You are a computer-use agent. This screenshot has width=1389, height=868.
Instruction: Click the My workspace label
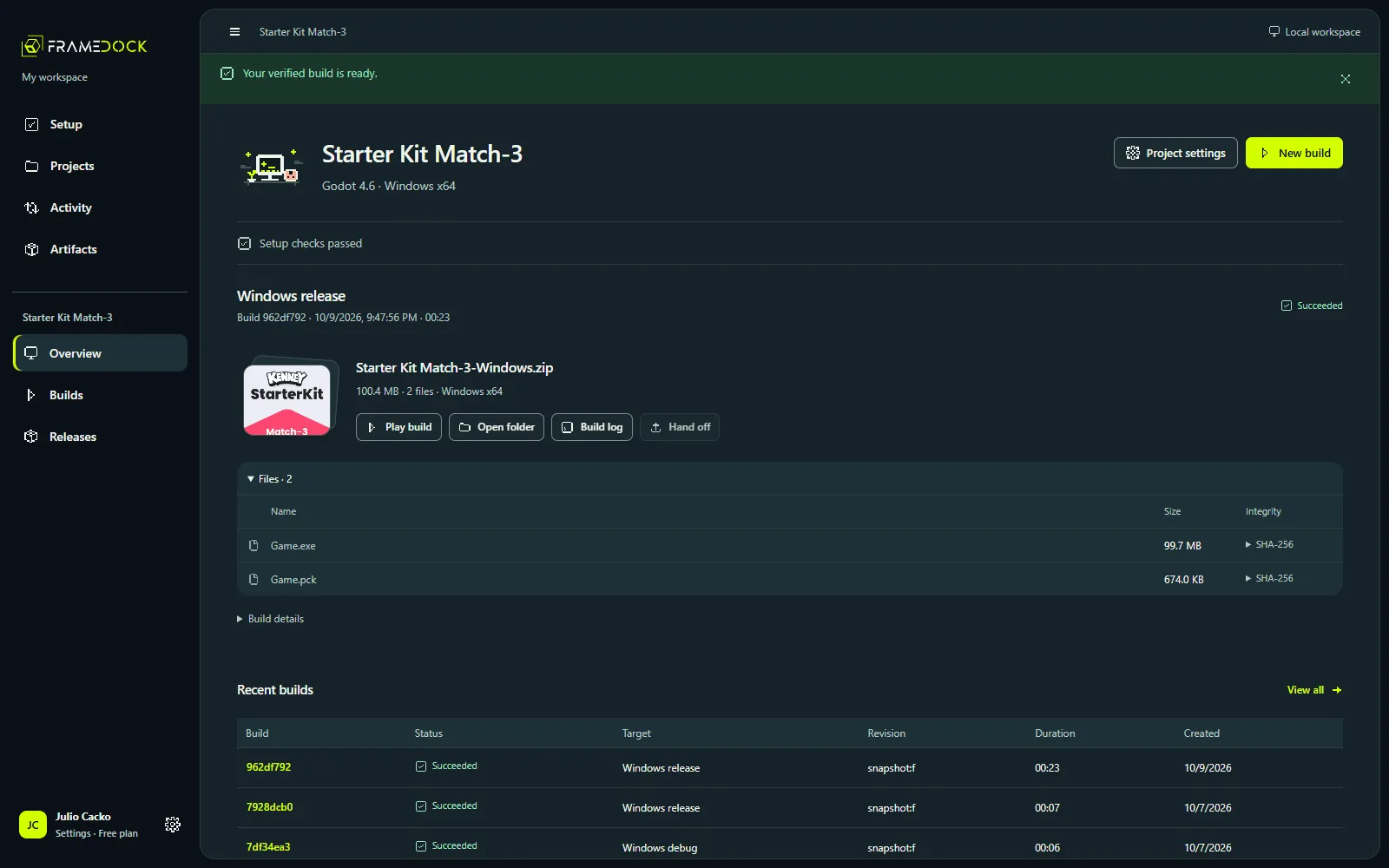55,77
